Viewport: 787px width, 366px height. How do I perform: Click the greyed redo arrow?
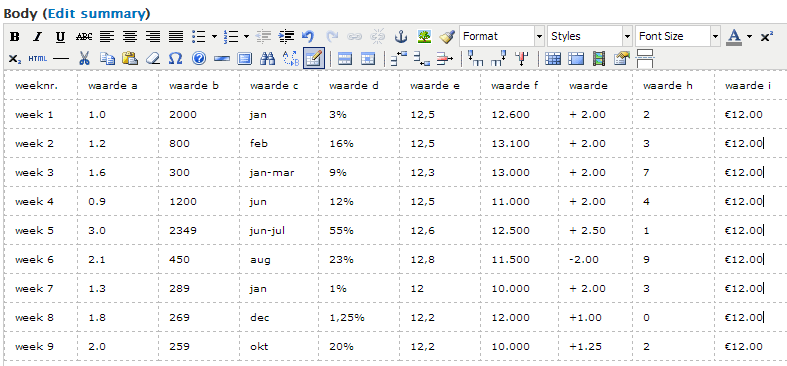point(332,37)
